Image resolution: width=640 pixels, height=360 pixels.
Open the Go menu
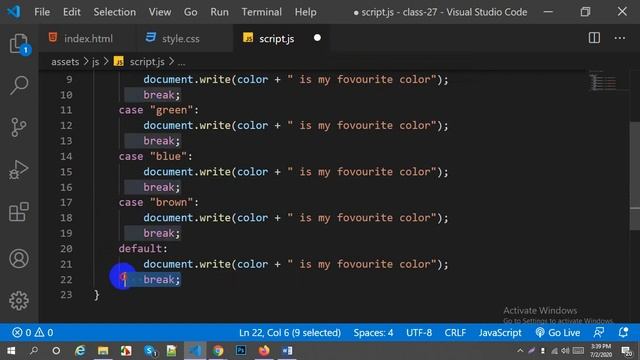[x=190, y=12]
